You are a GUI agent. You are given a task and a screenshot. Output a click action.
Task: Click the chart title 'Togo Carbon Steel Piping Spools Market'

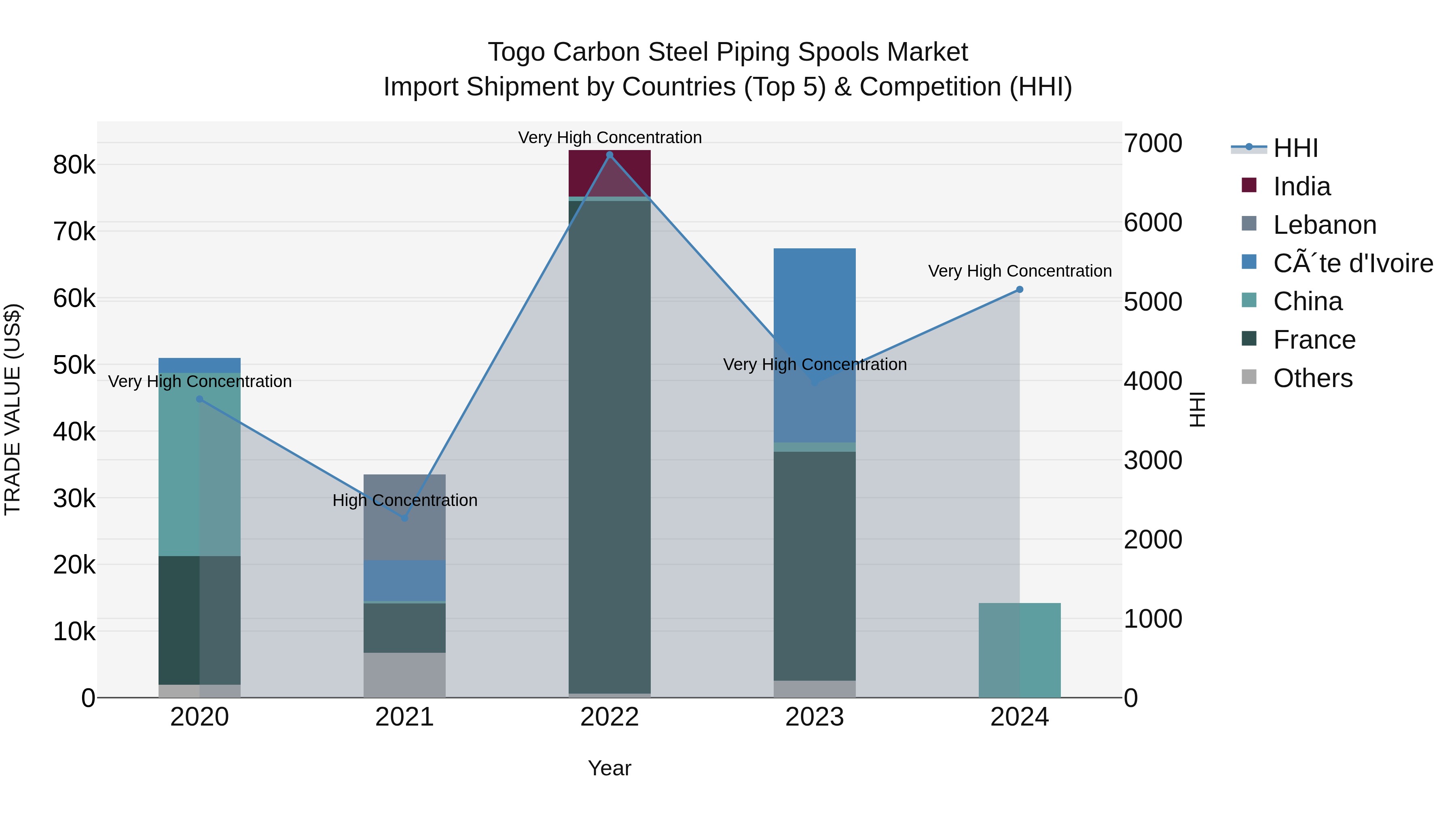728,52
